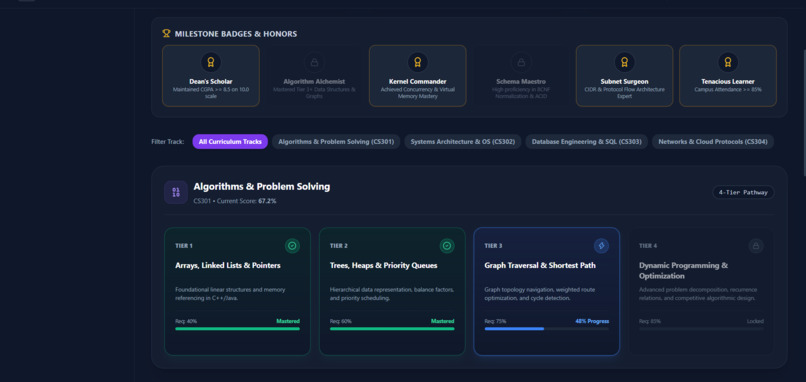Screen dimensions: 806x382
Task: Click the Tier 1 mastered progress bar
Action: pyautogui.click(x=237, y=329)
